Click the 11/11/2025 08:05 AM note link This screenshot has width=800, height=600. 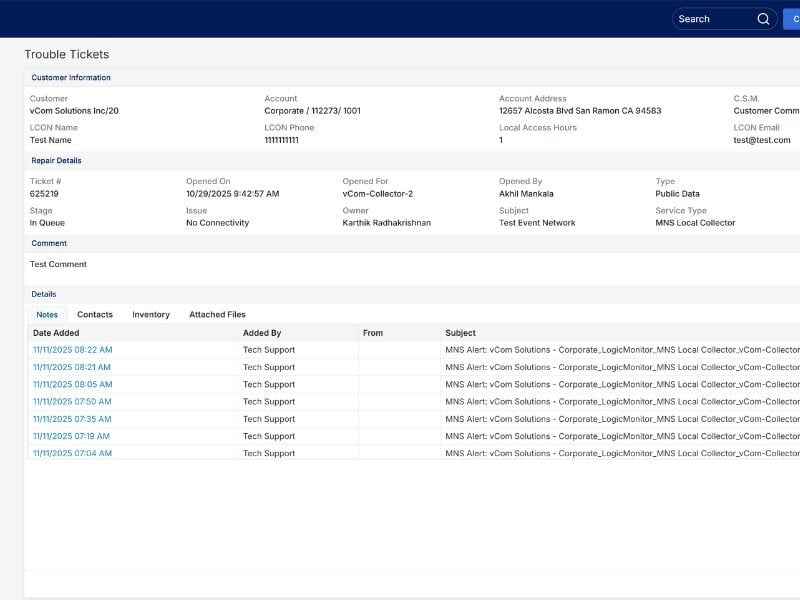tap(72, 384)
